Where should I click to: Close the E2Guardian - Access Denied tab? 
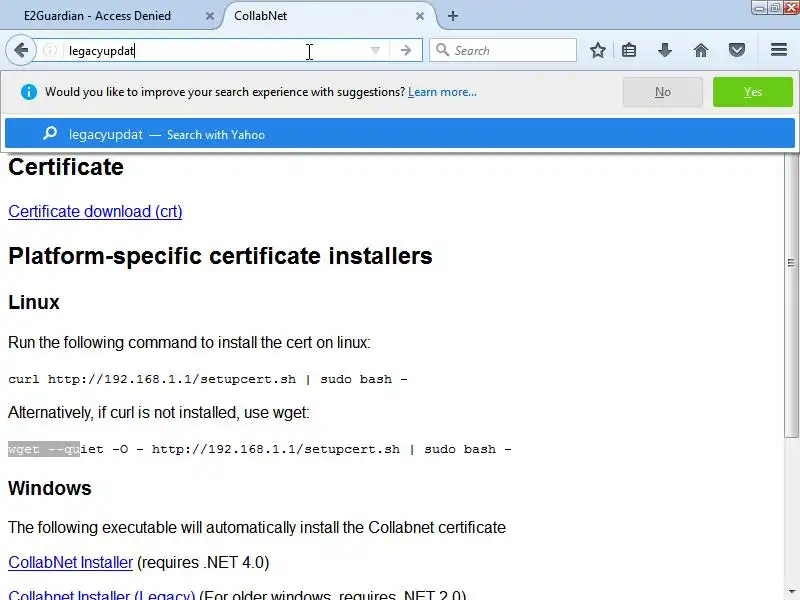210,16
